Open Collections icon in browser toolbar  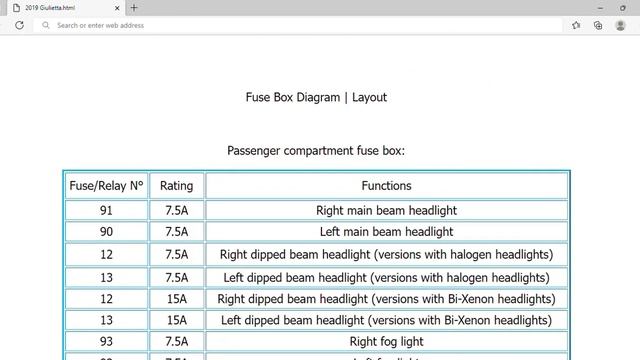coord(598,25)
